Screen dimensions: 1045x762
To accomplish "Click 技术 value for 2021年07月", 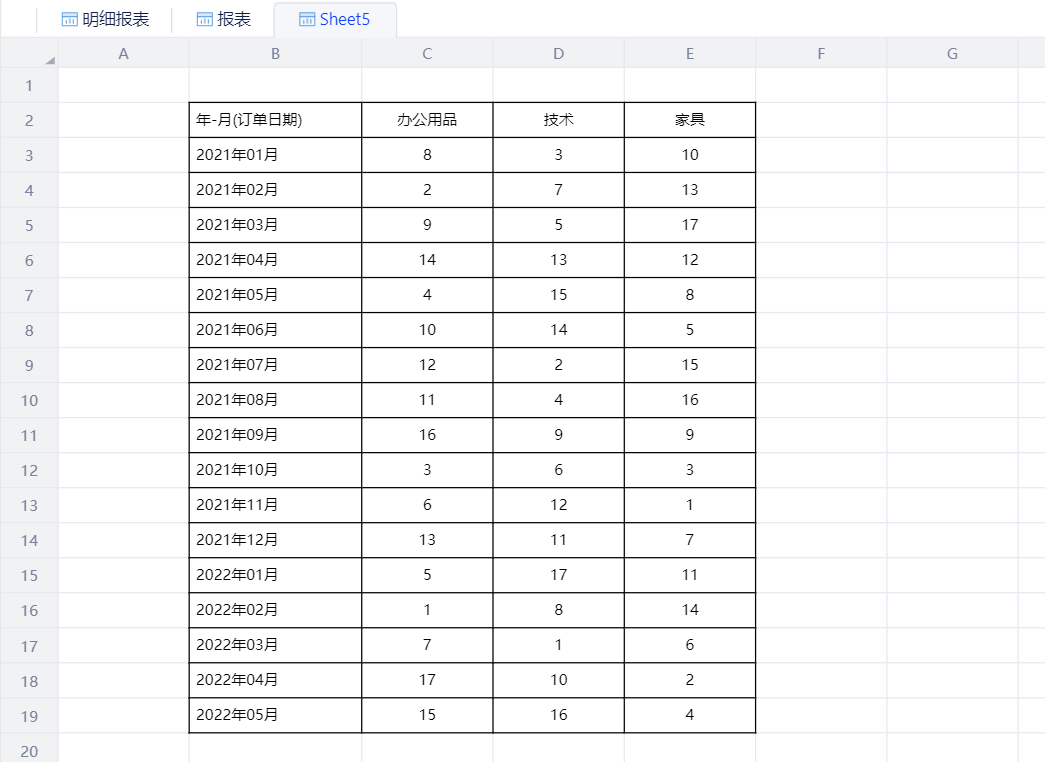I will click(x=558, y=365).
